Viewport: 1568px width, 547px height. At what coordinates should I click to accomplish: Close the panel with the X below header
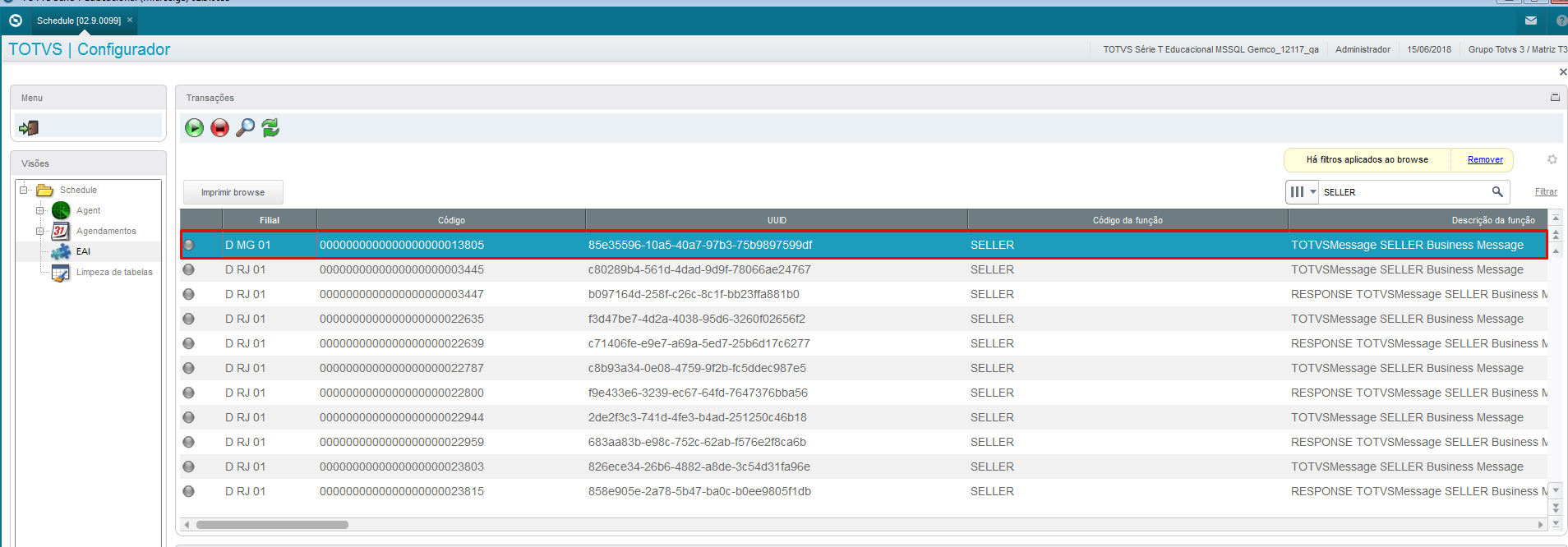(x=1562, y=72)
